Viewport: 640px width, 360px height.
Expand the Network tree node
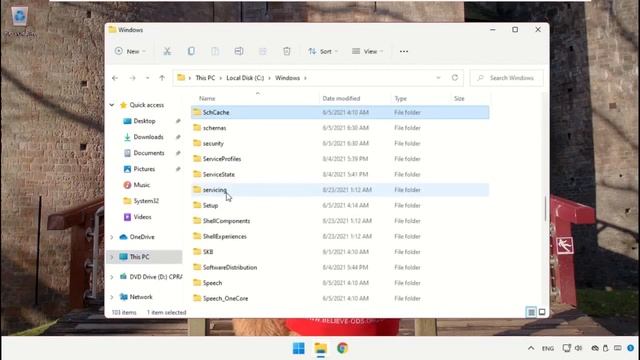[x=111, y=297]
